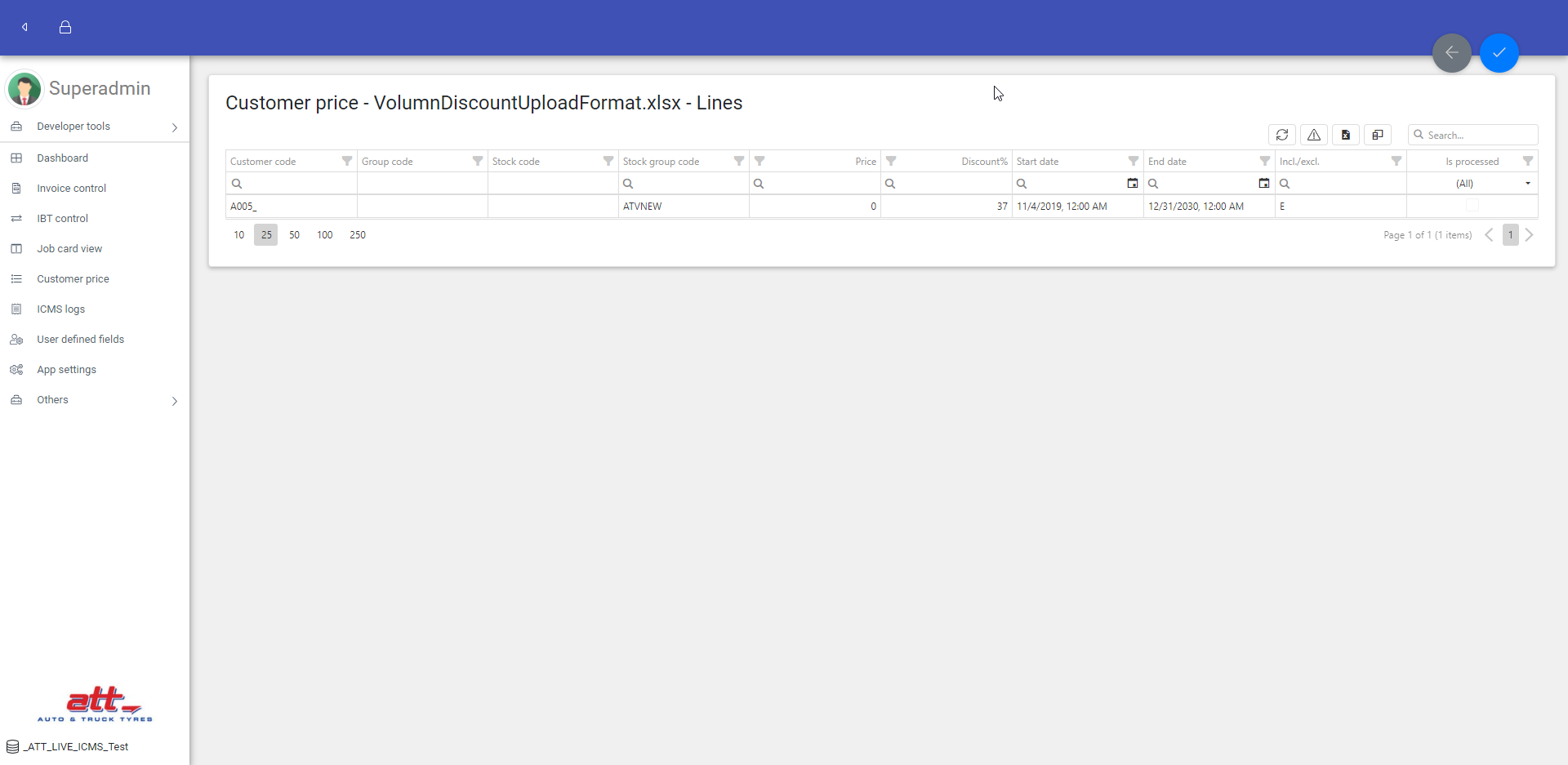Export the lines to Excel
Image resolution: width=1568 pixels, height=765 pixels.
pos(1345,135)
